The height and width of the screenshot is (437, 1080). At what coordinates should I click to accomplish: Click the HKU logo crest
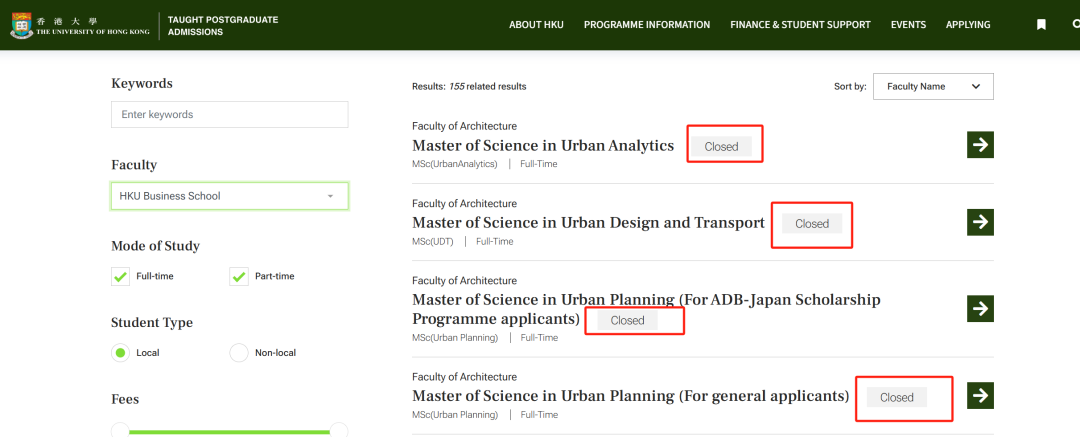20,25
